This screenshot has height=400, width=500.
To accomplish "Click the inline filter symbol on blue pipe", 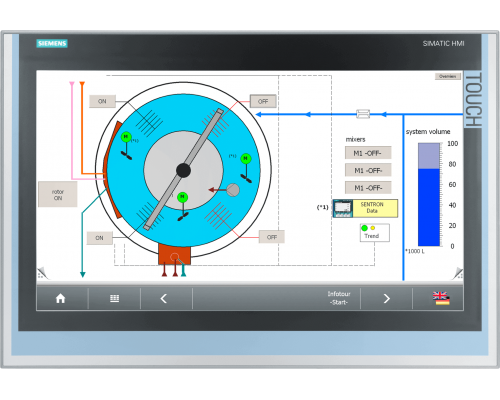I will tap(363, 114).
